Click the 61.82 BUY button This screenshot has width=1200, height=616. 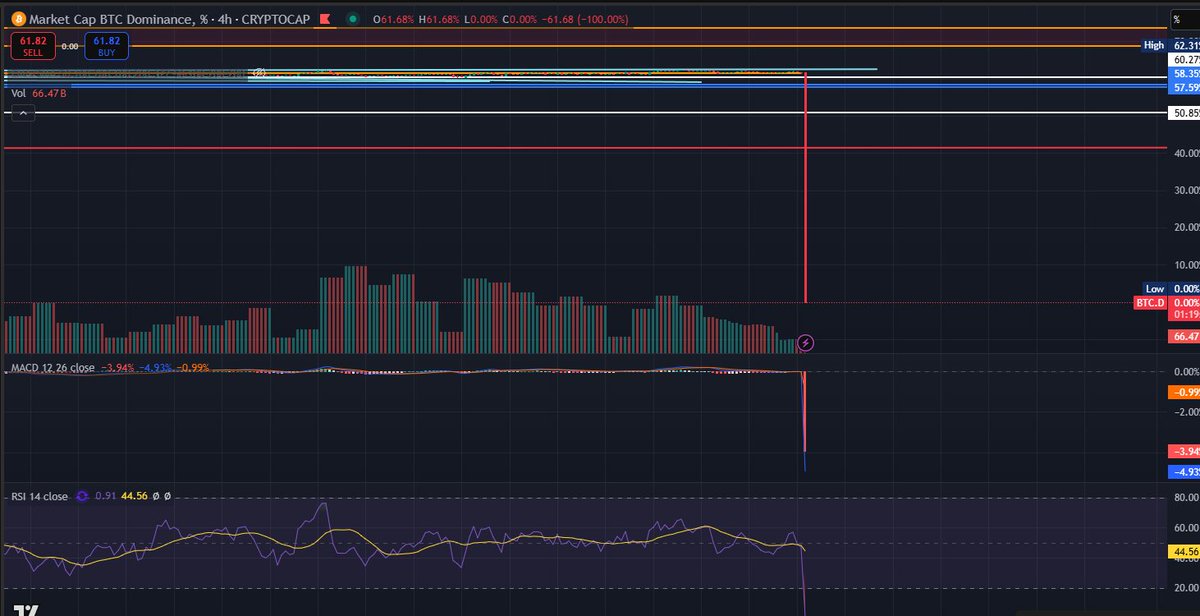click(106, 45)
